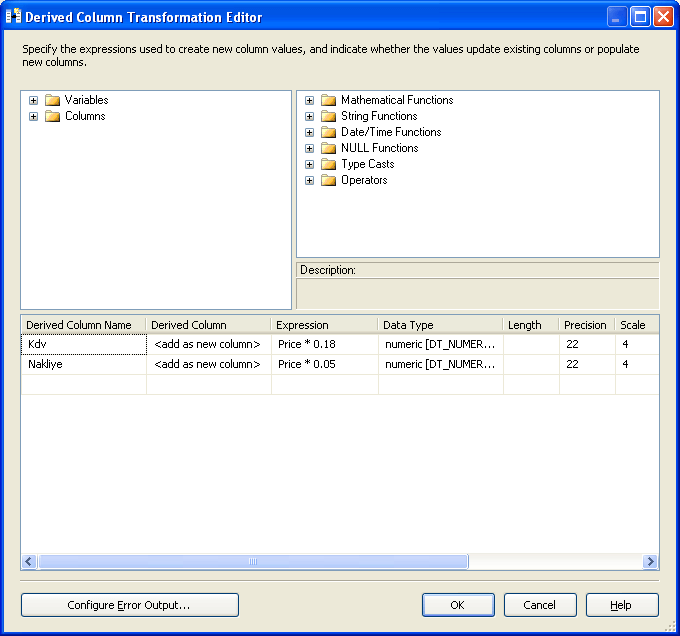Expand the Mathematical Functions node
Image resolution: width=680 pixels, height=636 pixels.
point(309,101)
